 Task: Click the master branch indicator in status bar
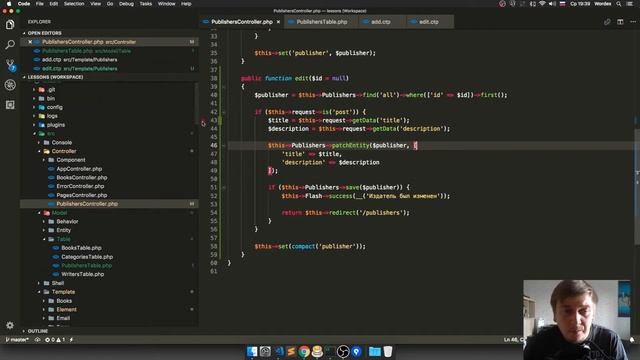click(17, 340)
